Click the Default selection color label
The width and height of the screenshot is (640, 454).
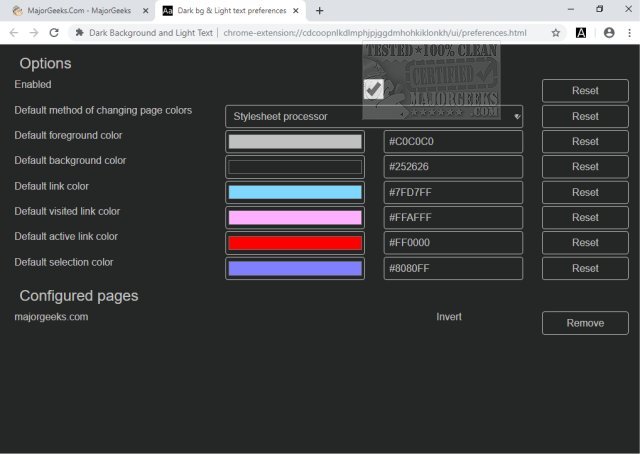click(x=64, y=262)
